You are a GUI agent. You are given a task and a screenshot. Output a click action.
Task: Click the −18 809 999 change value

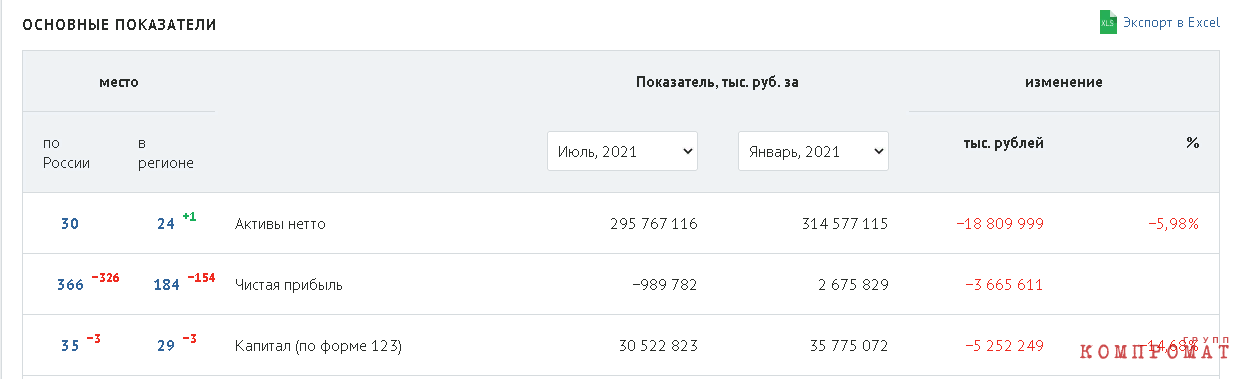(1000, 224)
